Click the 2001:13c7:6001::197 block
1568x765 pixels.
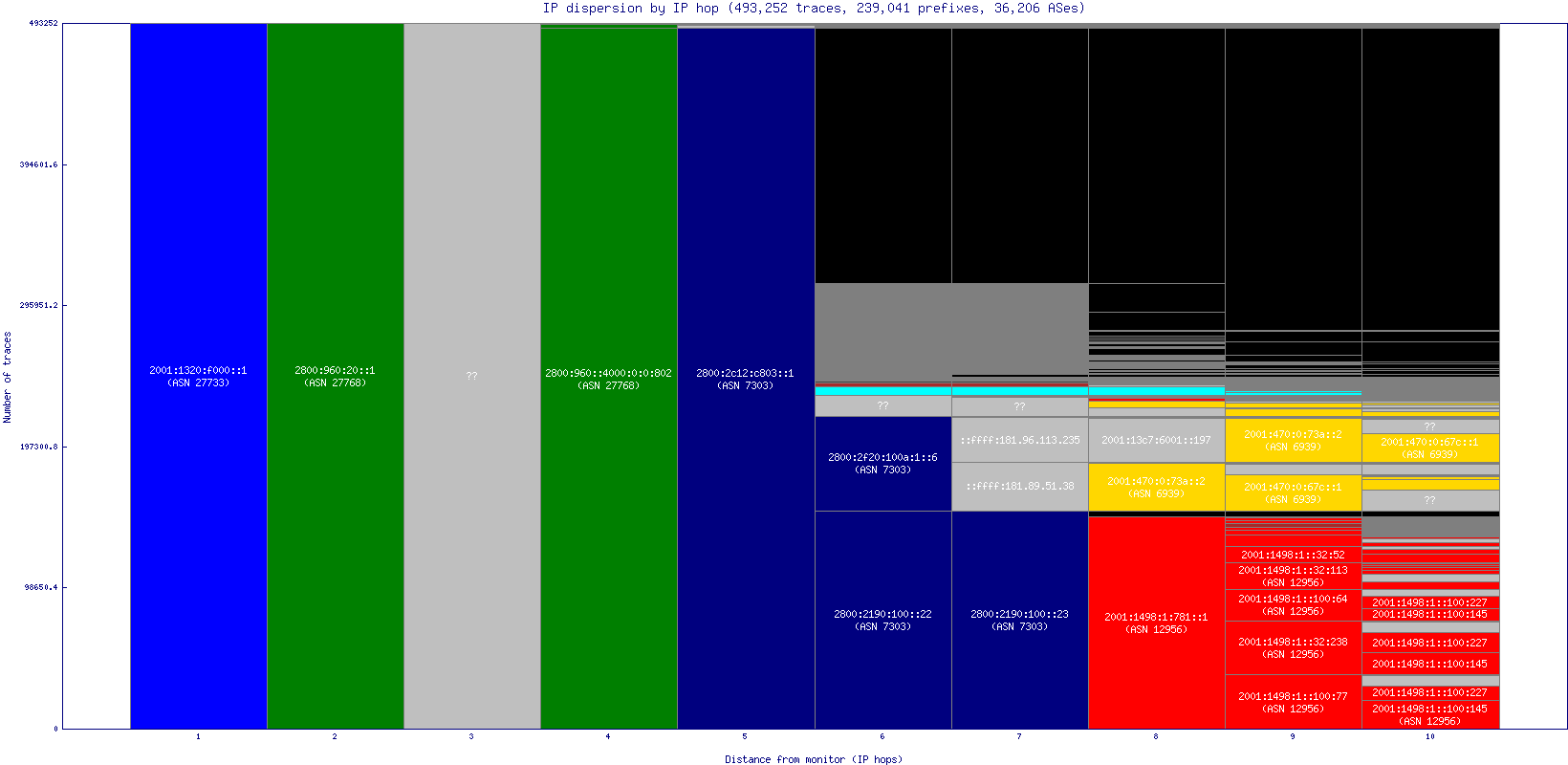coord(1156,440)
